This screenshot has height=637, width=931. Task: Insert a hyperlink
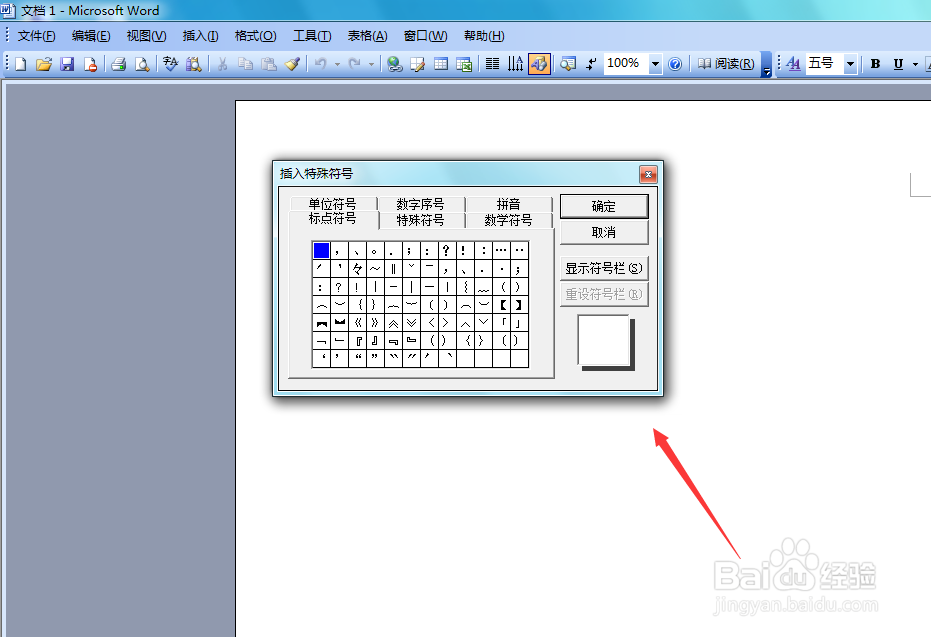[x=394, y=63]
